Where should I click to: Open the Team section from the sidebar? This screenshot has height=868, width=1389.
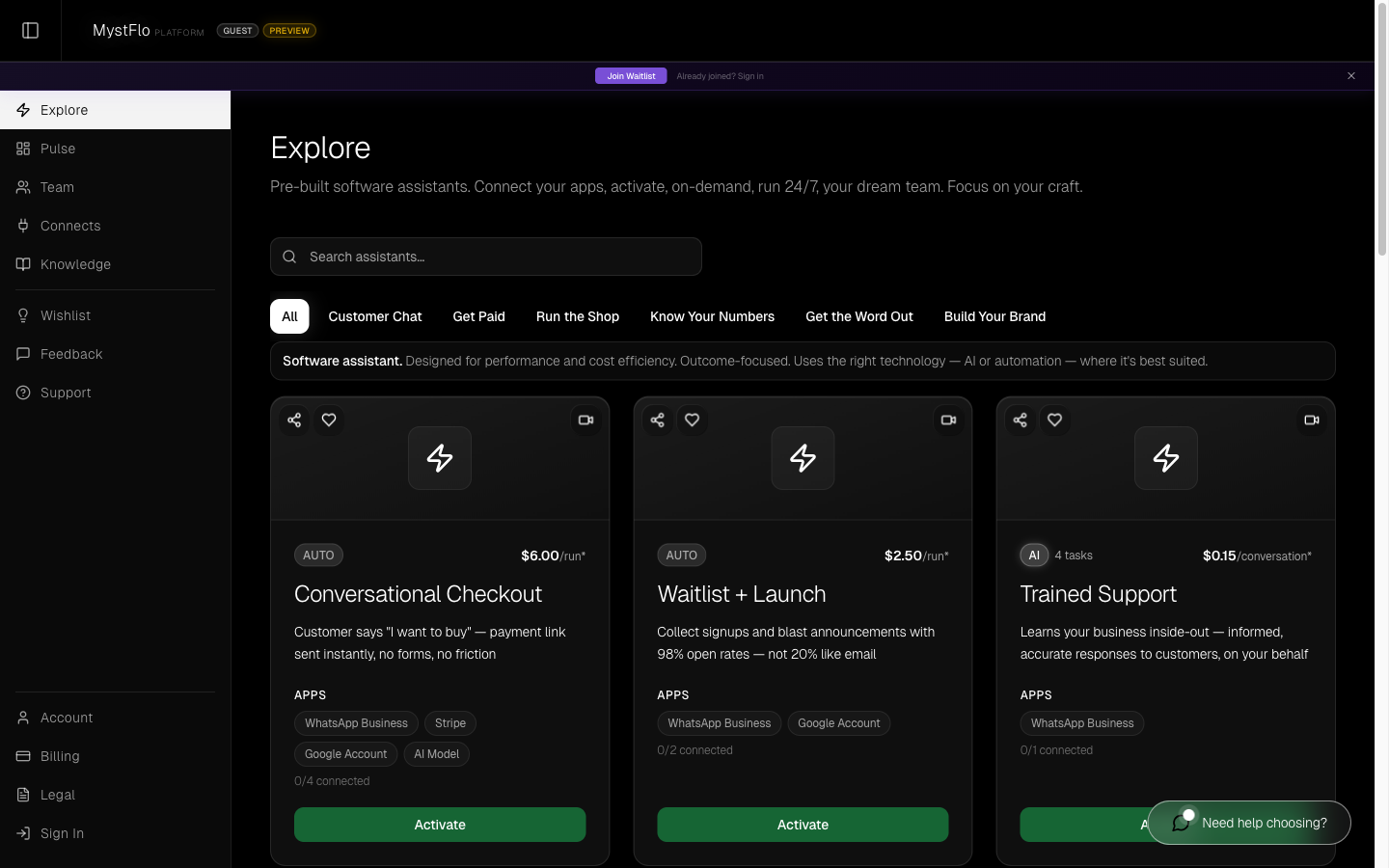pos(23,187)
